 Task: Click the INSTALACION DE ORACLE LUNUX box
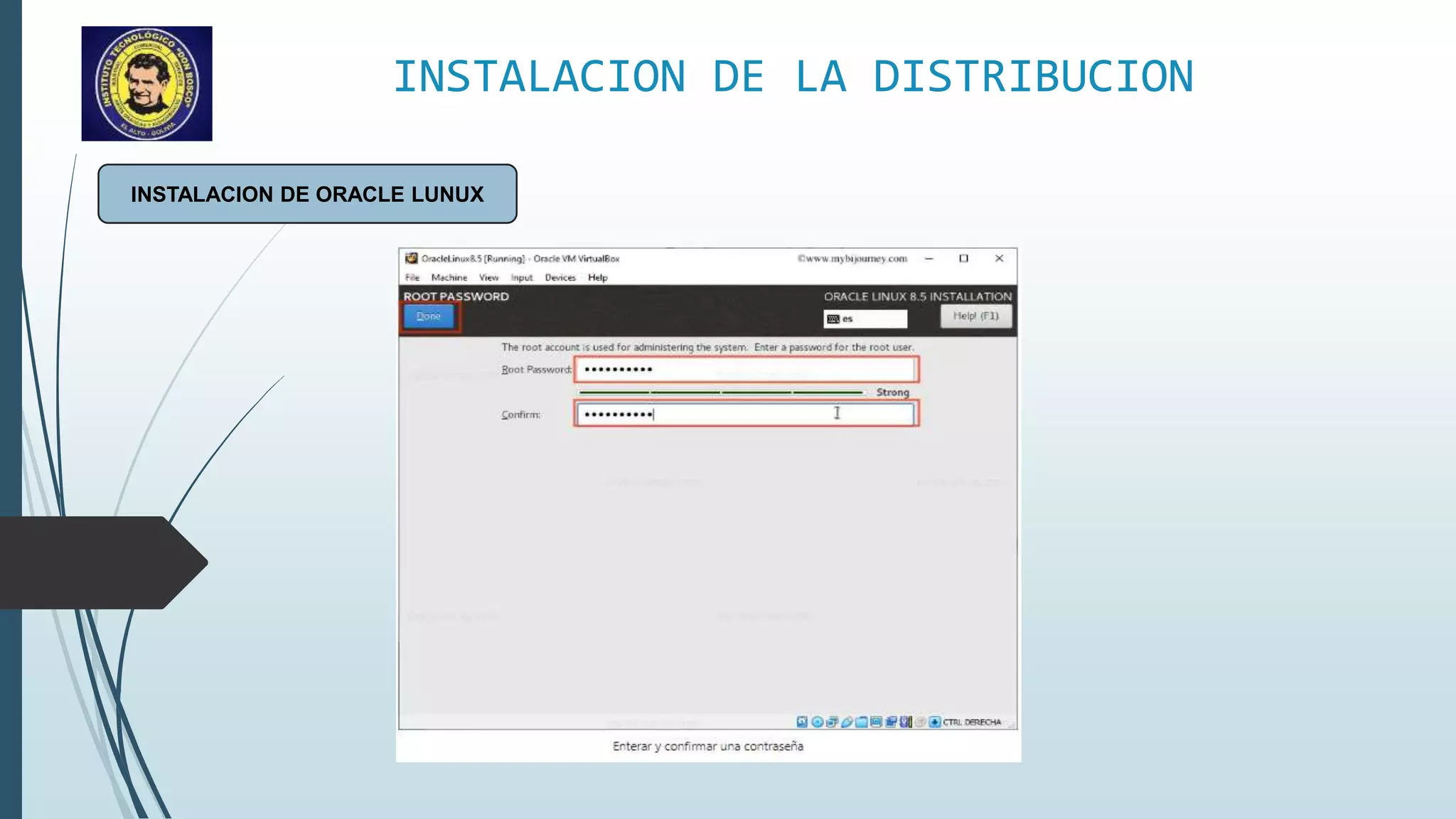click(307, 194)
